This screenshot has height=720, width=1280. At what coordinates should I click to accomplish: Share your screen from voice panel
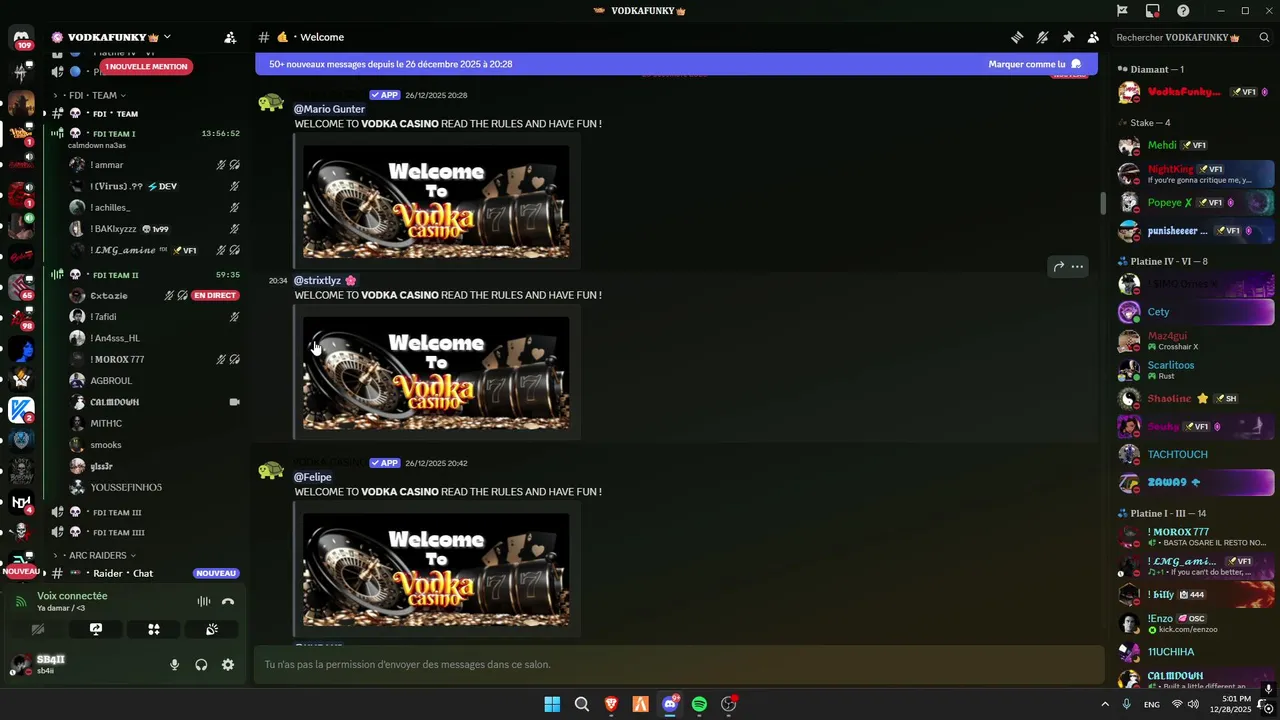[96, 629]
